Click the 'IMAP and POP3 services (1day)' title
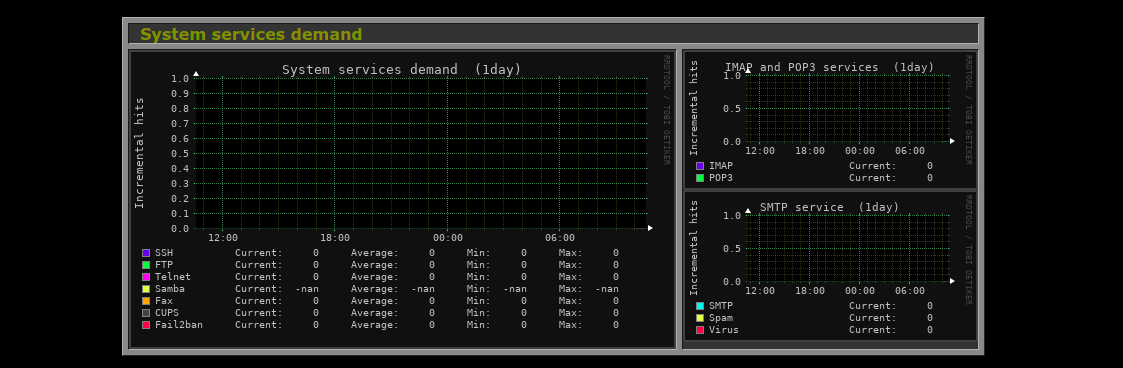This screenshot has height=368, width=1123. coord(829,67)
